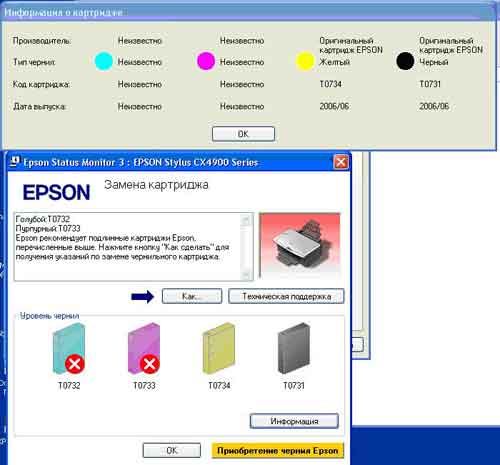The width and height of the screenshot is (500, 465).
Task: Click the black ink color circle
Action: 405,61
